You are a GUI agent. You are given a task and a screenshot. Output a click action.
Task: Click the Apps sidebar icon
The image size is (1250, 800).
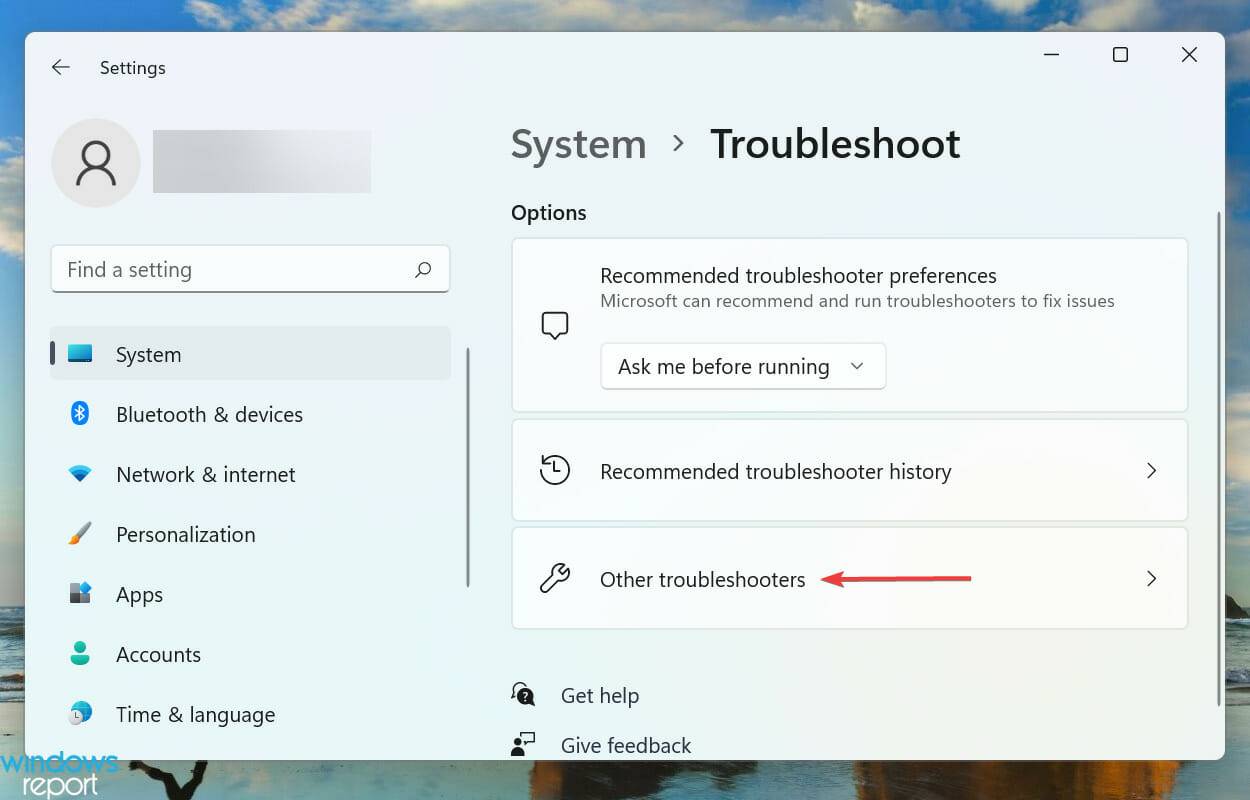tap(80, 594)
